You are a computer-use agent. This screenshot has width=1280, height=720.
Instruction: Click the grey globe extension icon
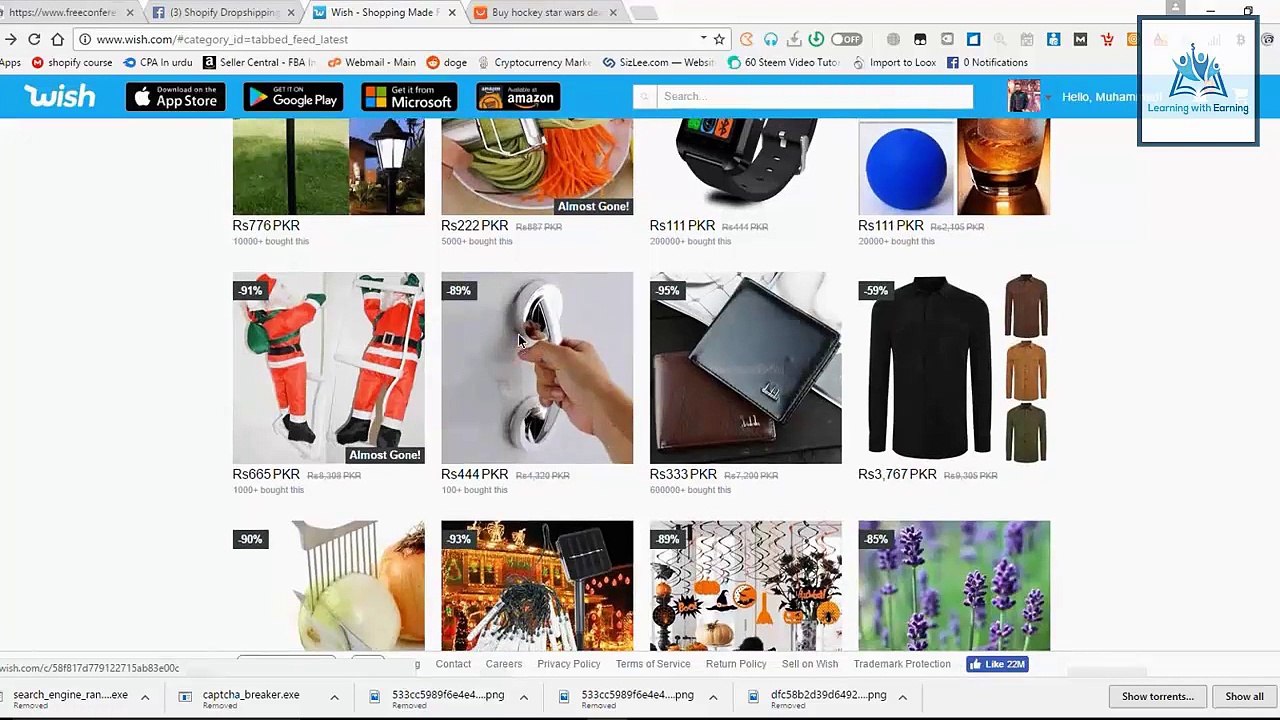893,39
